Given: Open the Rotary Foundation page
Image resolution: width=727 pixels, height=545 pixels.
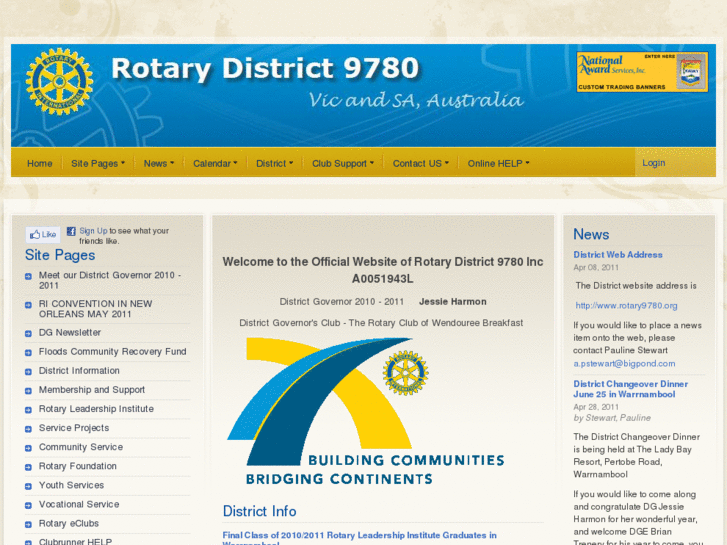Looking at the screenshot, I should point(78,466).
